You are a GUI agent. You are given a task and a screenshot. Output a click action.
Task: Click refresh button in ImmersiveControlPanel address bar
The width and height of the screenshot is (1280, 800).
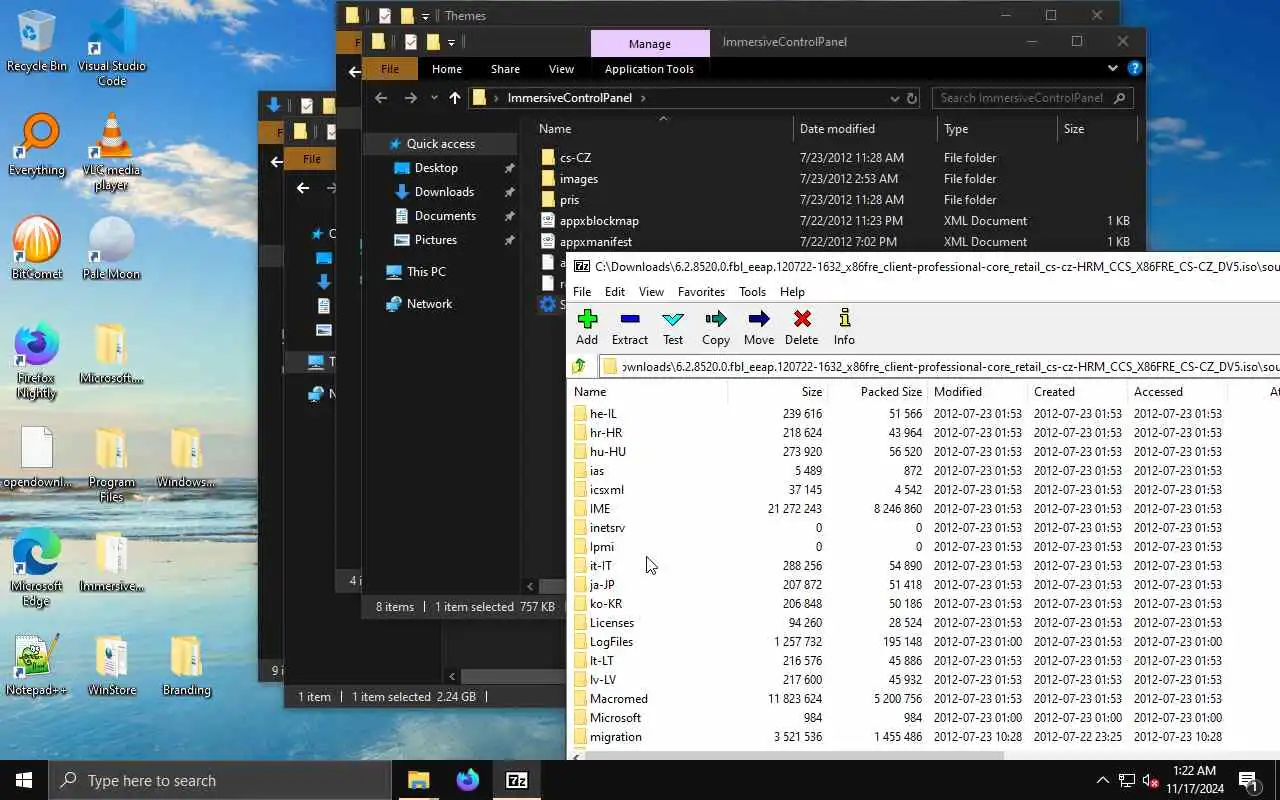pyautogui.click(x=911, y=98)
